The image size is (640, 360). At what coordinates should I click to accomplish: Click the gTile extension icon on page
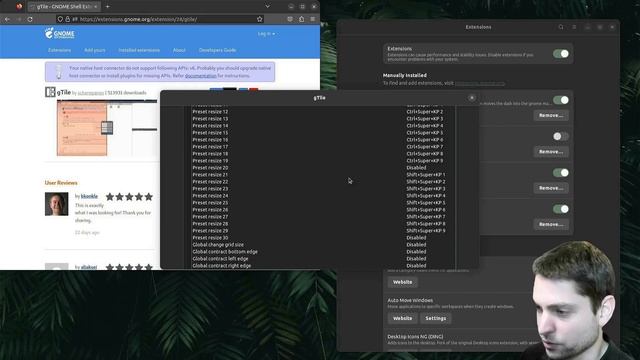[x=50, y=92]
